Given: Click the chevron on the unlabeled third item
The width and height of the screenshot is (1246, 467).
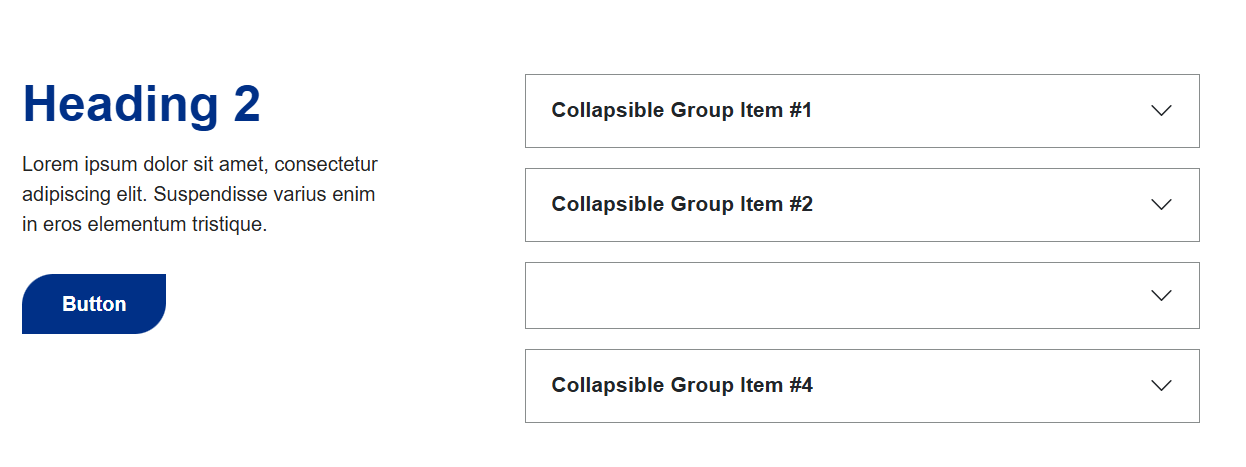Looking at the screenshot, I should (1161, 296).
